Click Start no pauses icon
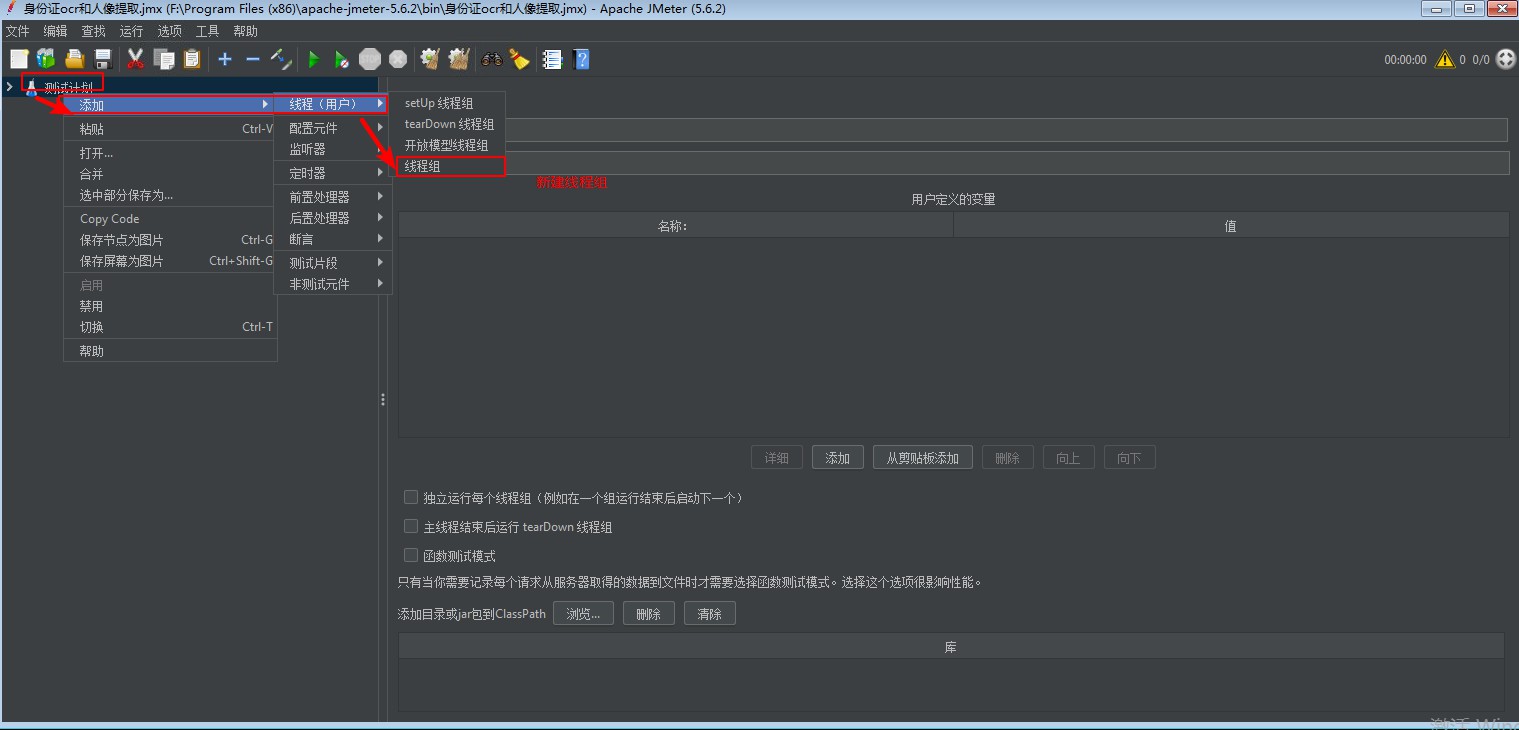 (x=342, y=59)
